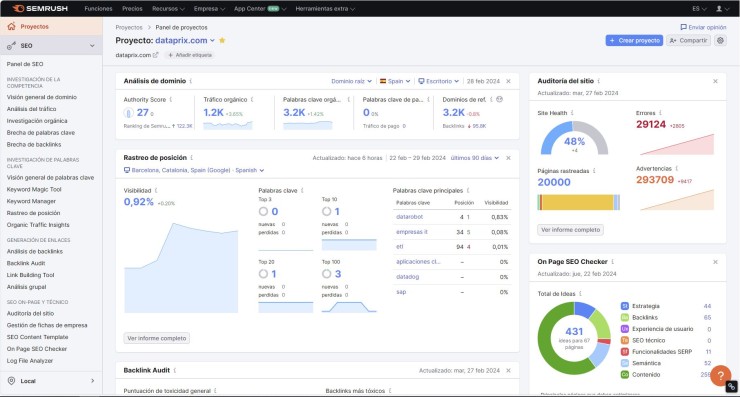Open Log File Analyzer in sidebar
The width and height of the screenshot is (740, 397).
point(30,361)
